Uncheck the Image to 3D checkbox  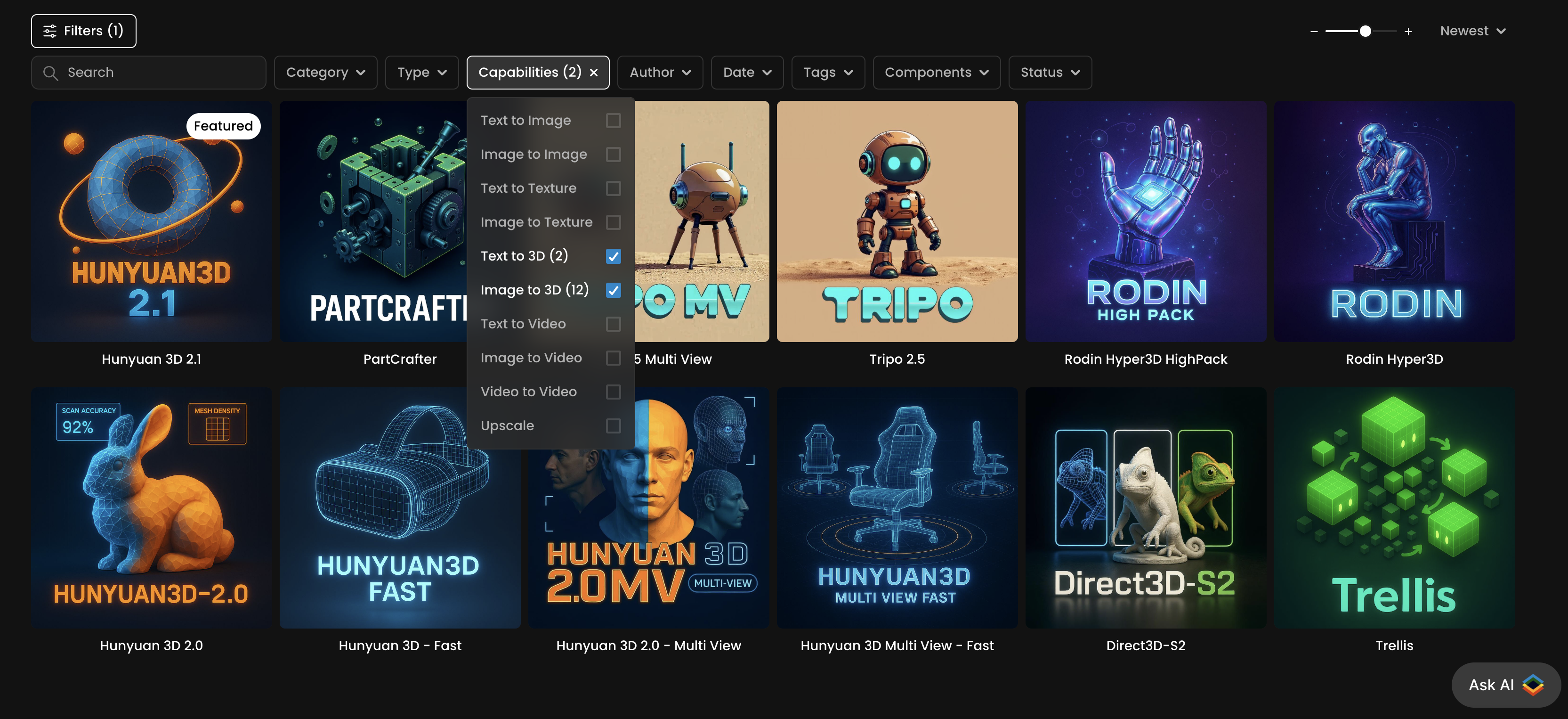[613, 290]
